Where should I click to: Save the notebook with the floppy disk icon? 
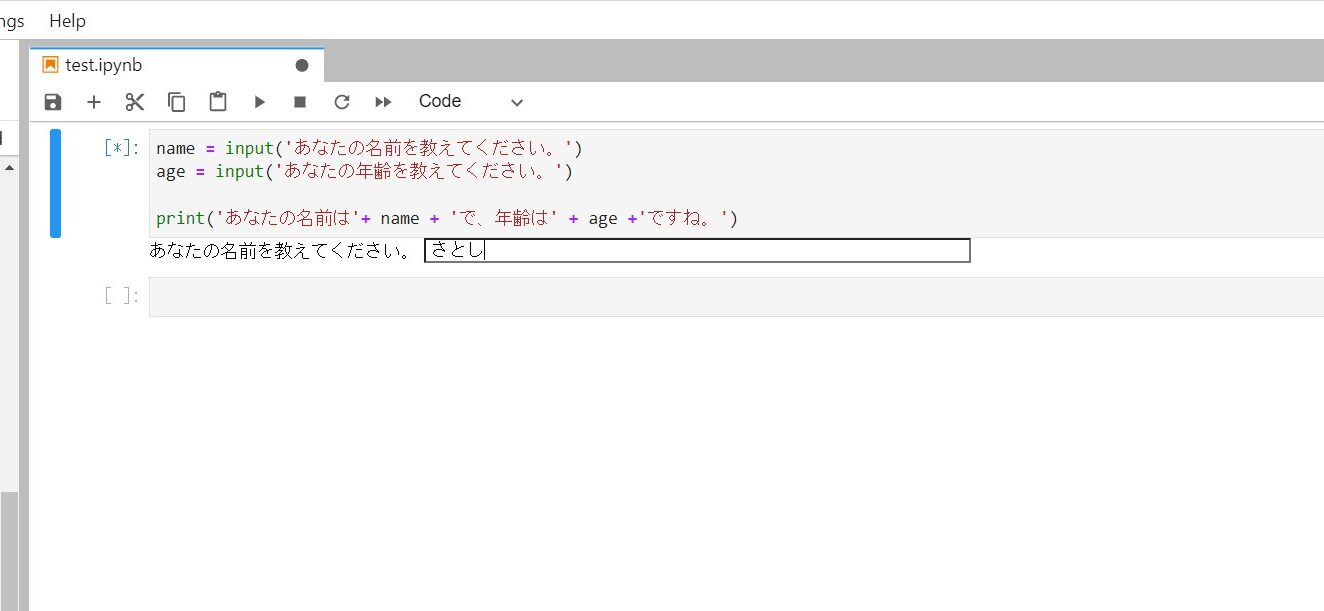pos(53,102)
